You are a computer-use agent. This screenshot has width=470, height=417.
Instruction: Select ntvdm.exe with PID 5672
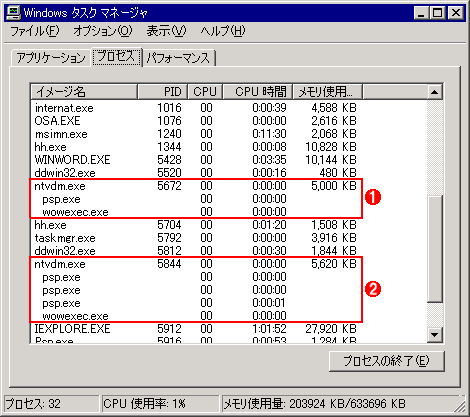pyautogui.click(x=196, y=186)
